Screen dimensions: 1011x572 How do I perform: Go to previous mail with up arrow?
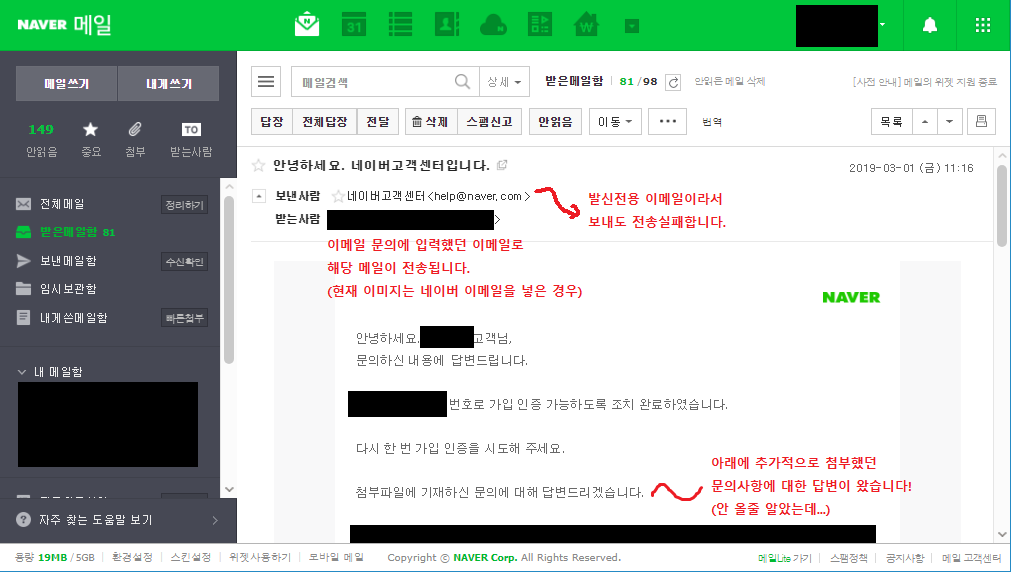[925, 121]
